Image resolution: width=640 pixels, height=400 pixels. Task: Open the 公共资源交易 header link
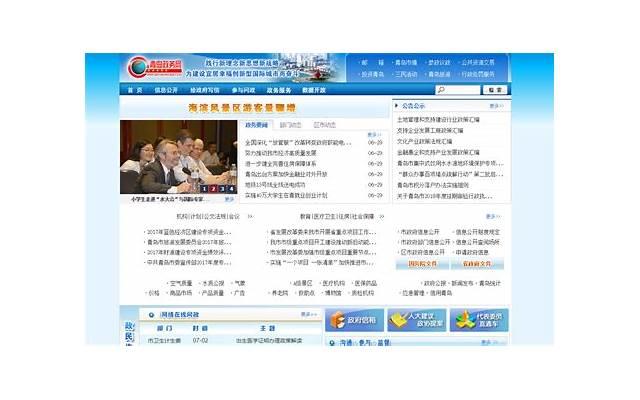coord(478,62)
